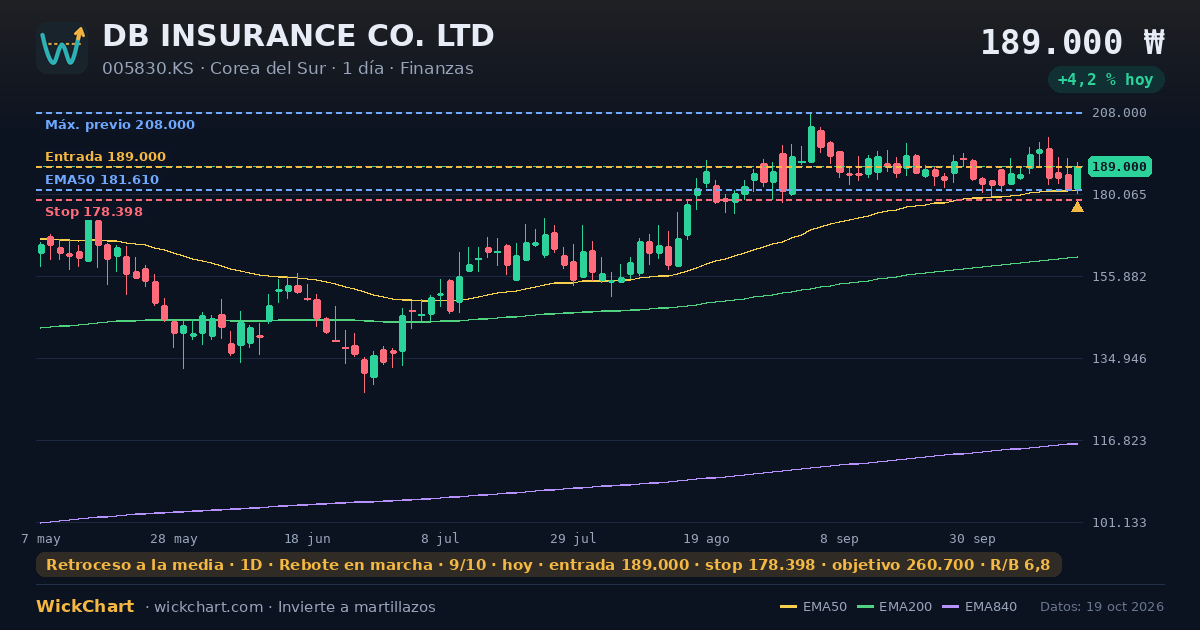Click the 134.946 price axis label

coord(1119,359)
